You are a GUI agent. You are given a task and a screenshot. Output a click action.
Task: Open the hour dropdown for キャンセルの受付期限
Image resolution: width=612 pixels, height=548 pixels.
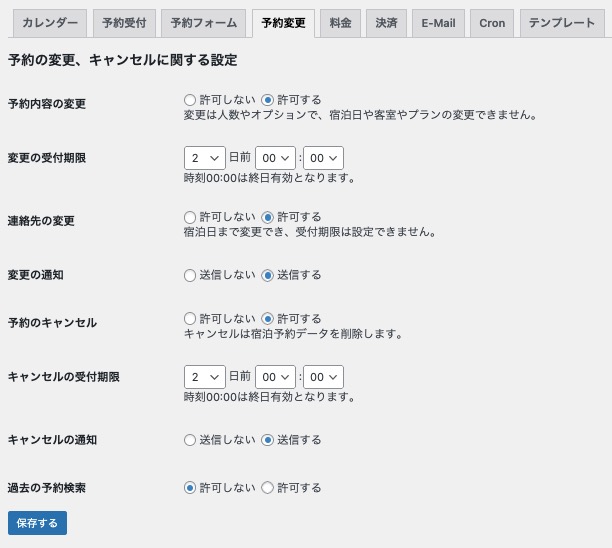pyautogui.click(x=275, y=377)
